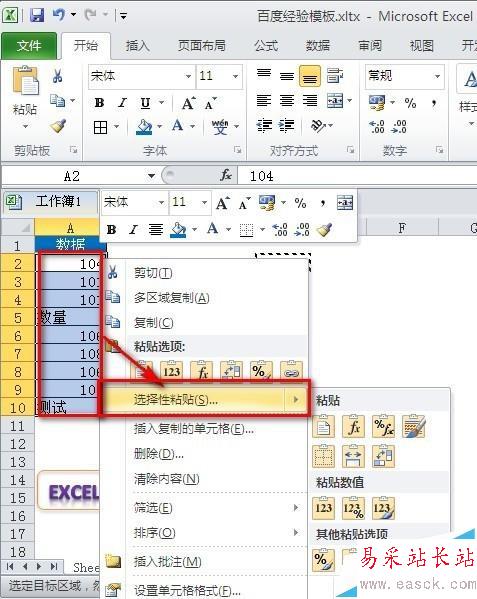This screenshot has height=599, width=477.
Task: Click the Merge and Center icon in ribbon
Action: (335, 101)
